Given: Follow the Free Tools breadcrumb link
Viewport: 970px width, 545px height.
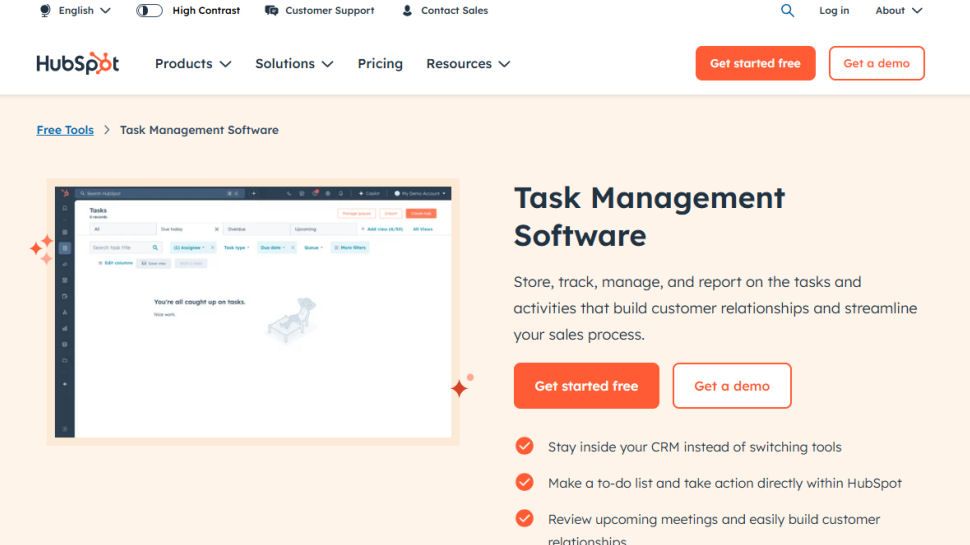Looking at the screenshot, I should coord(65,130).
